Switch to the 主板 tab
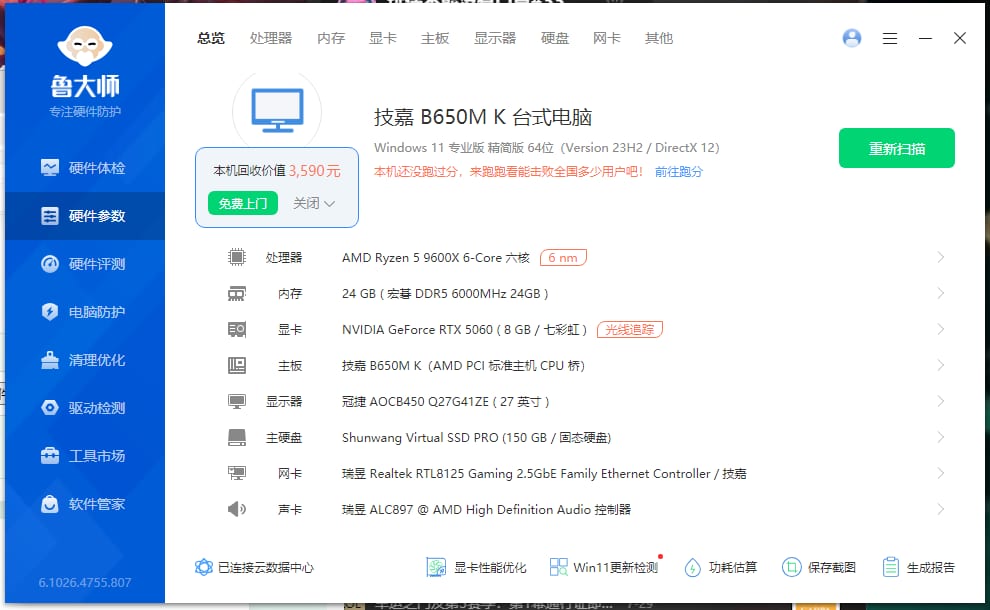This screenshot has width=990, height=610. [435, 39]
